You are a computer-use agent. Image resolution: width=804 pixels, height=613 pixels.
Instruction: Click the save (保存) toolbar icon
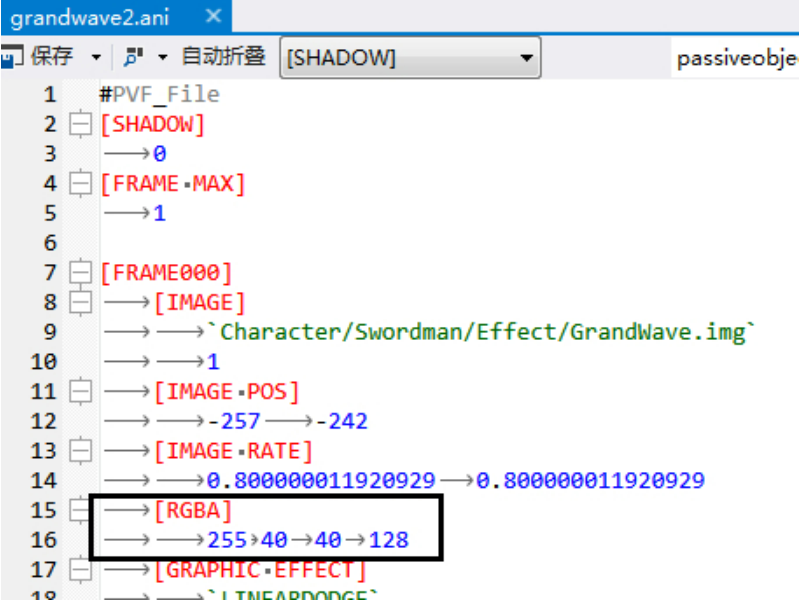click(10, 57)
